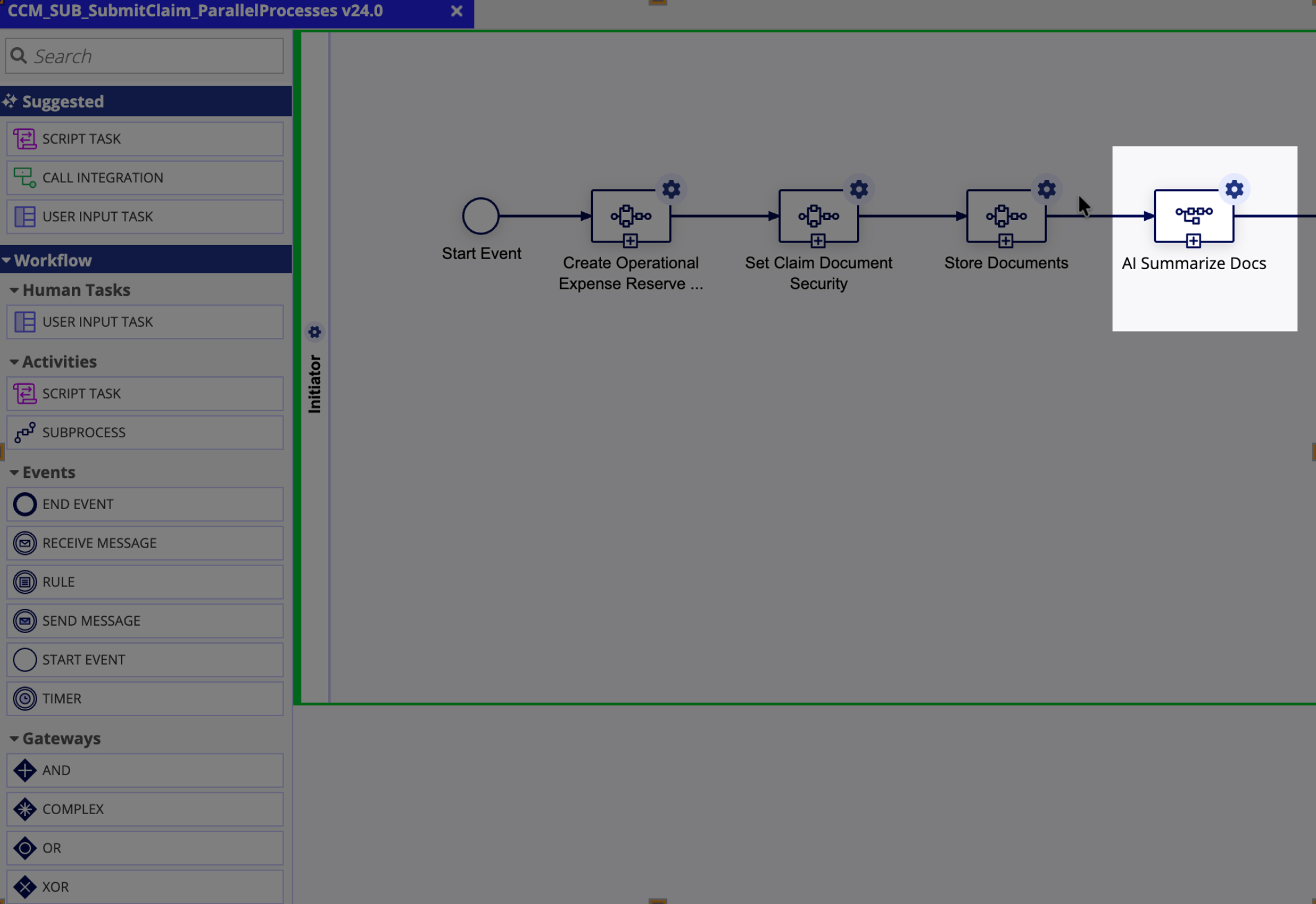Screen dimensions: 1316x904
Task: Expand plus marker on Set Claim Document Security
Action: pyautogui.click(x=818, y=241)
